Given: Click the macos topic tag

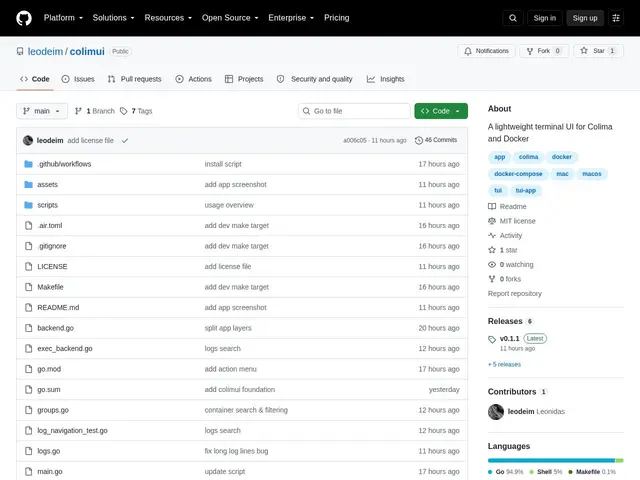Looking at the screenshot, I should click(x=591, y=174).
